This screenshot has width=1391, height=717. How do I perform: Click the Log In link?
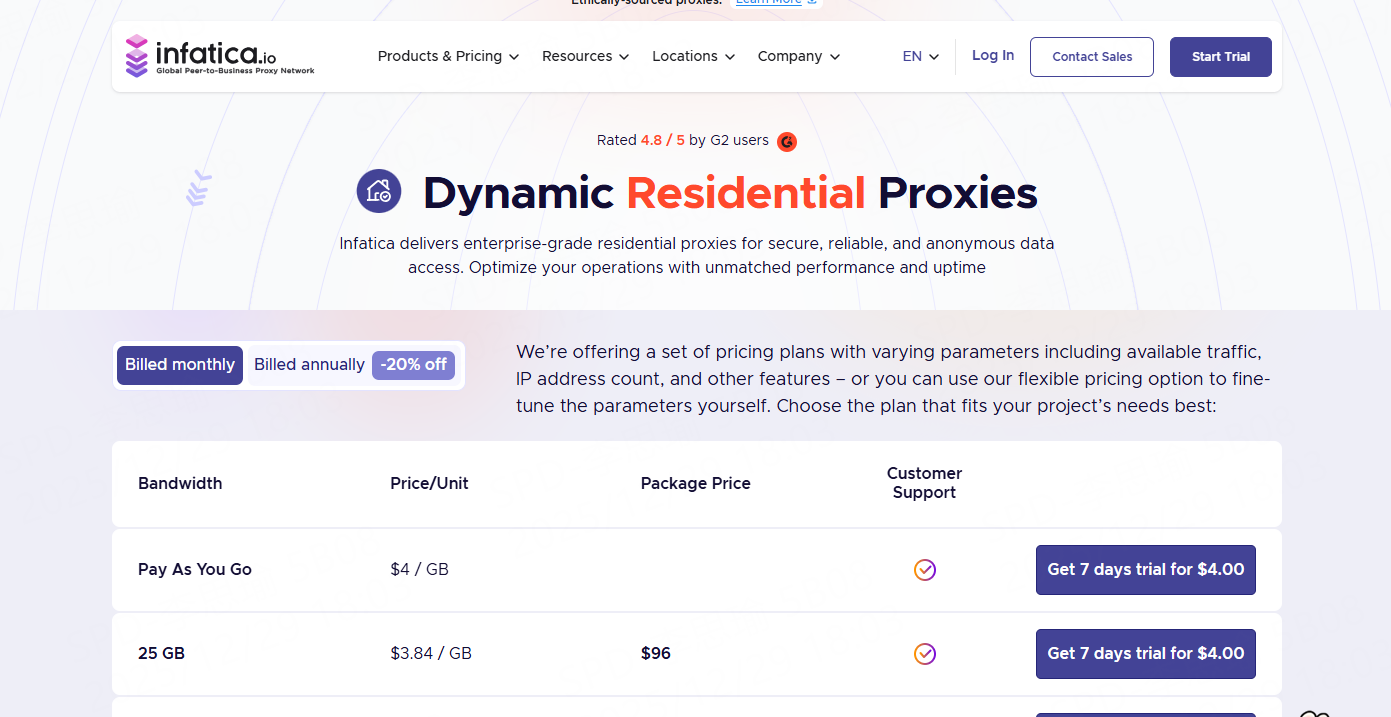tap(993, 56)
